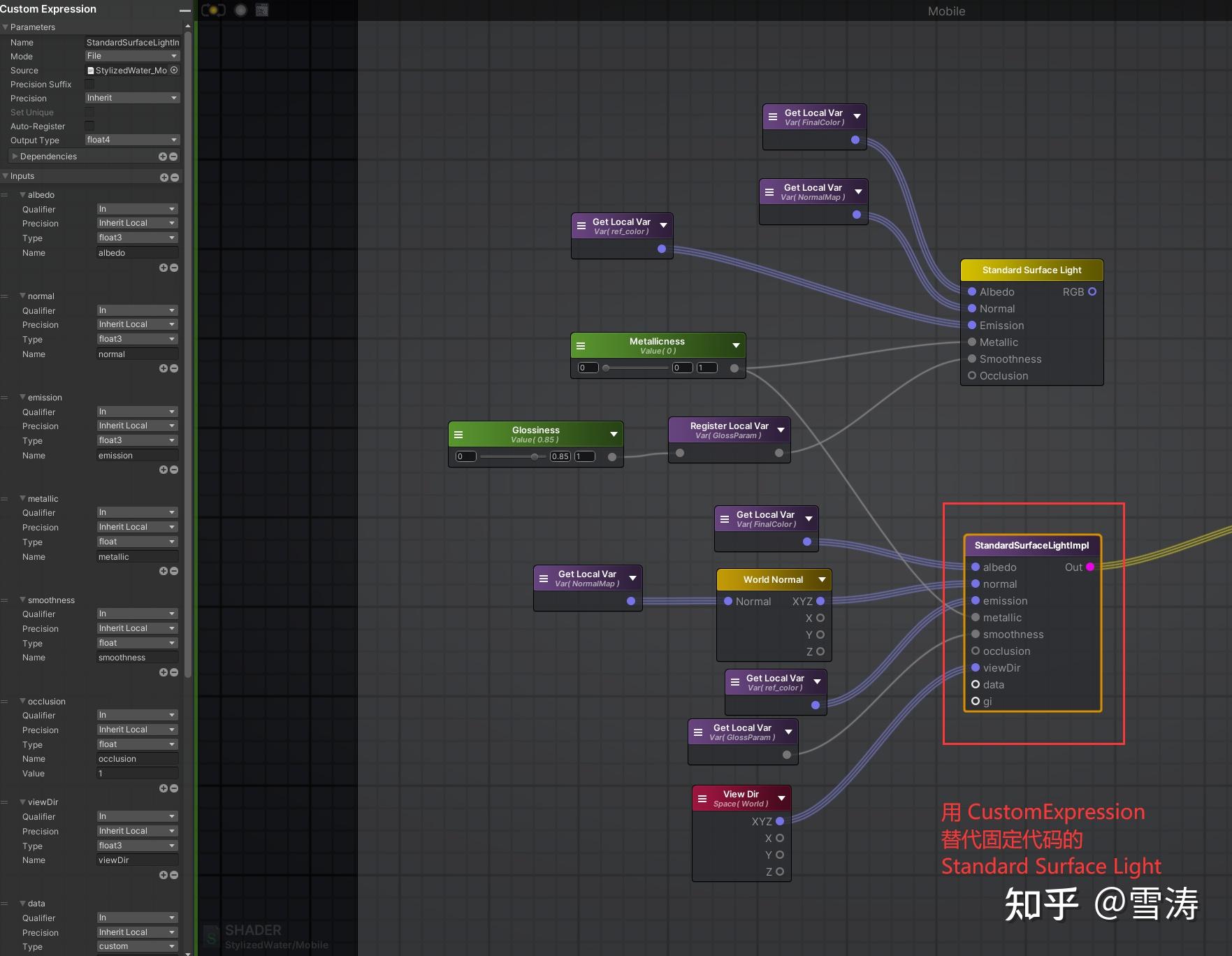Remove an input via albedo's minus icon
The height and width of the screenshot is (956, 1232).
pyautogui.click(x=173, y=267)
